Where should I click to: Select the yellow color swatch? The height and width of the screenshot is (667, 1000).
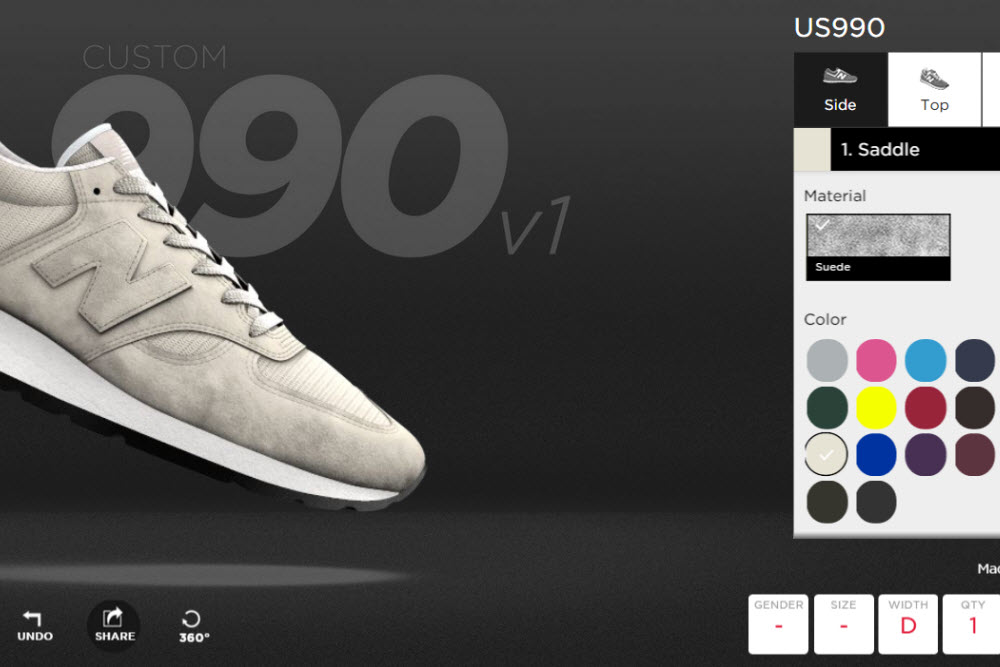pyautogui.click(x=876, y=407)
